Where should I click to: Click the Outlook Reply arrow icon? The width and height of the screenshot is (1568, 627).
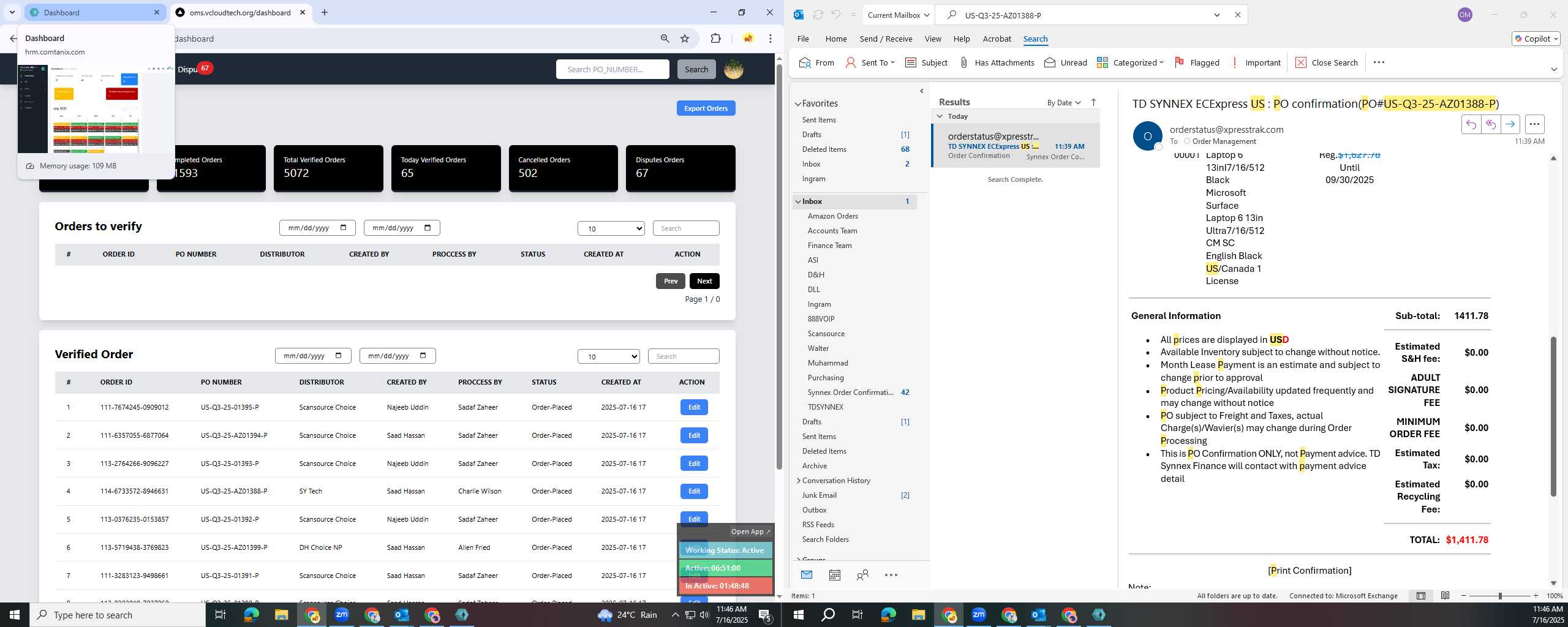coord(1471,124)
